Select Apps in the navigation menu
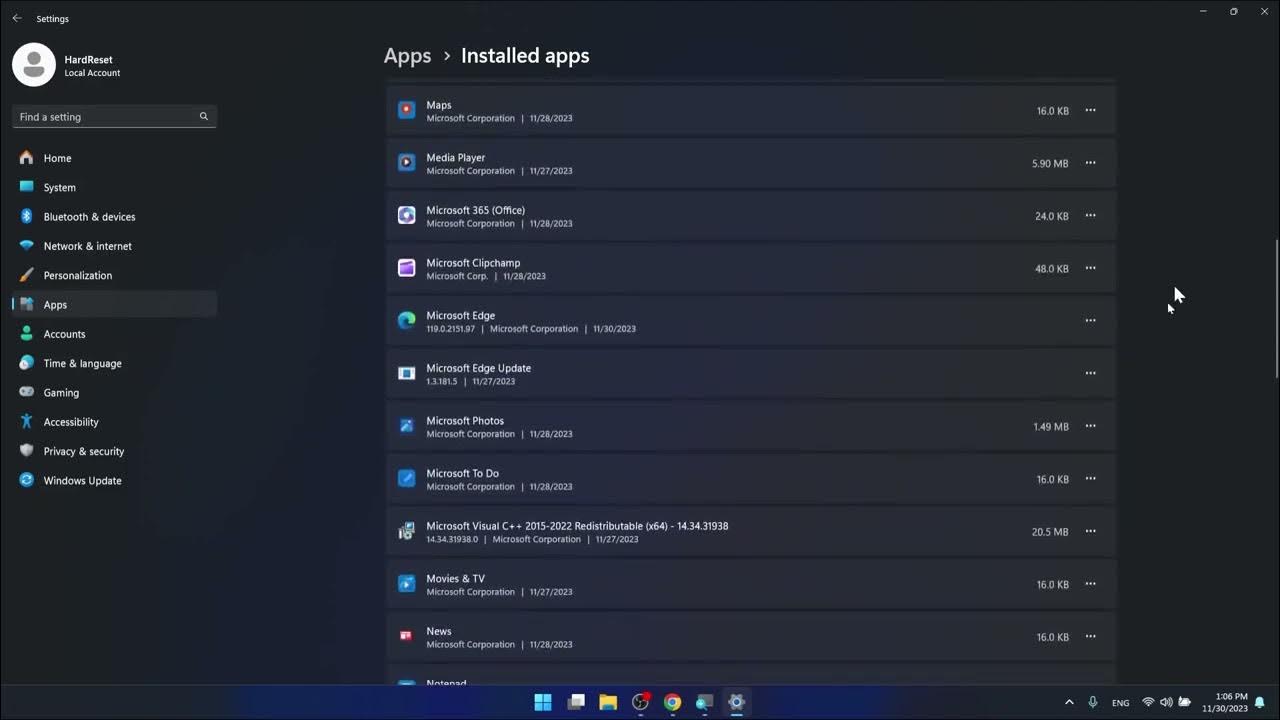 tap(55, 304)
